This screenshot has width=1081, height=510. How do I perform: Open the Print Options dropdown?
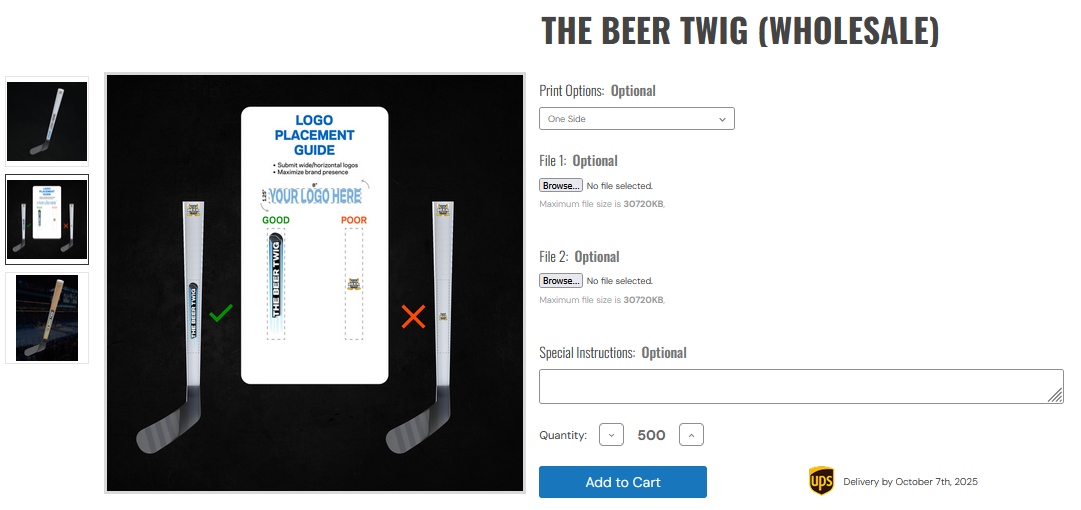637,119
